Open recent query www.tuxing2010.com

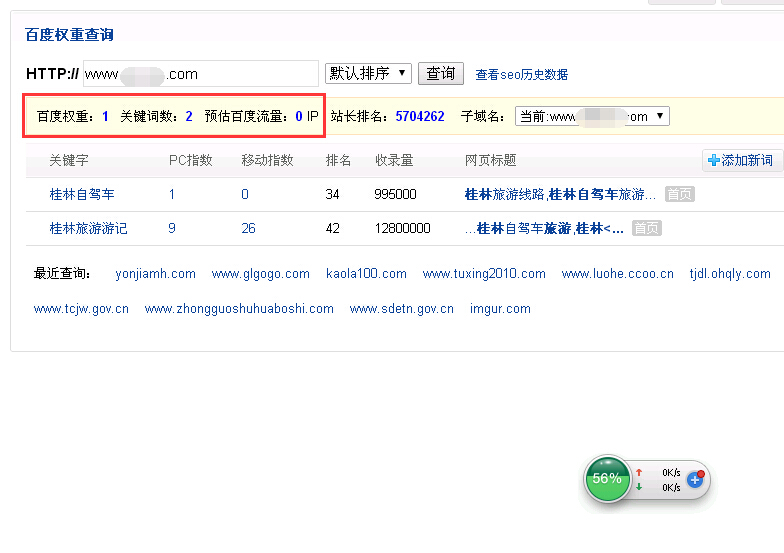484,274
